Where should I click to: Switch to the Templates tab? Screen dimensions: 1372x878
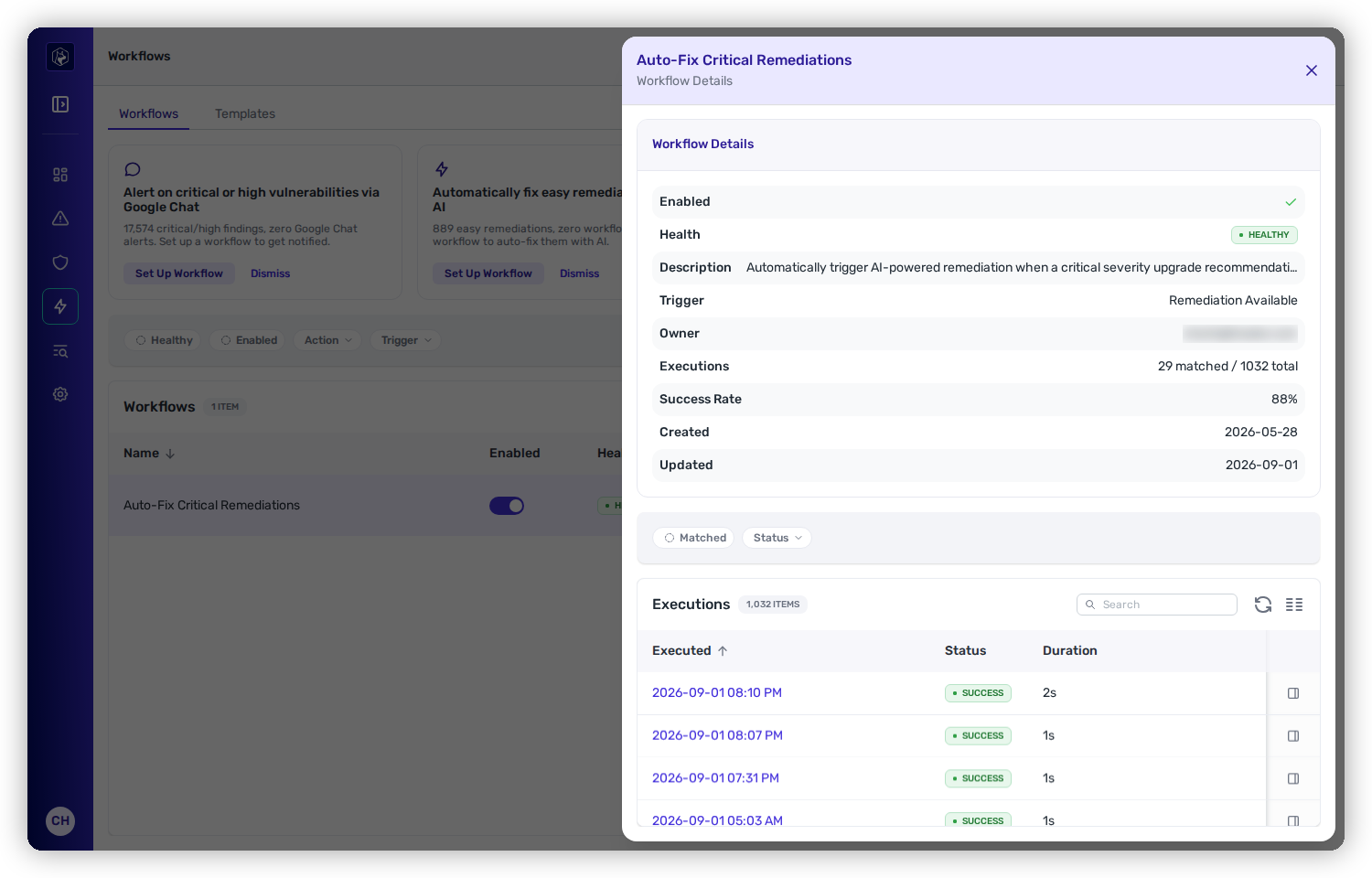[x=245, y=113]
